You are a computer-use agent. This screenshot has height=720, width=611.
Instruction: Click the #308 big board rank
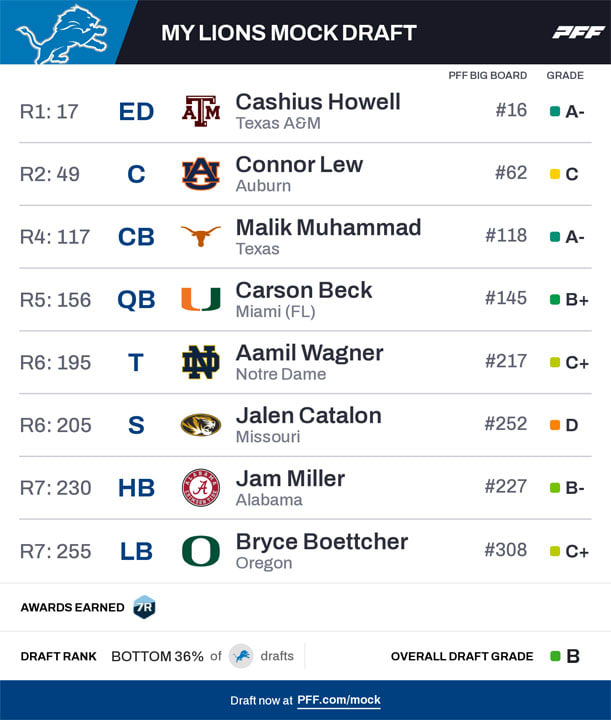506,549
